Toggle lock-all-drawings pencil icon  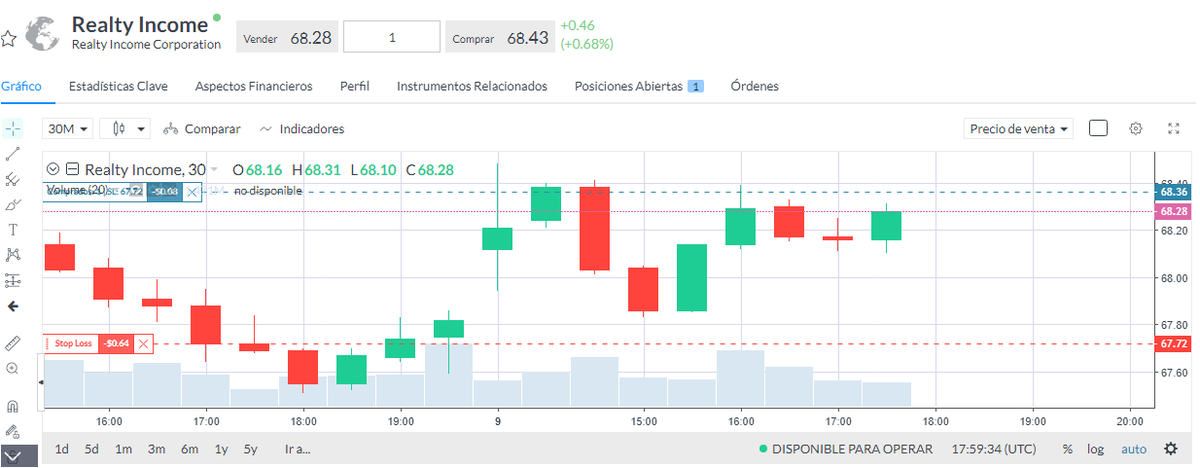[13, 431]
